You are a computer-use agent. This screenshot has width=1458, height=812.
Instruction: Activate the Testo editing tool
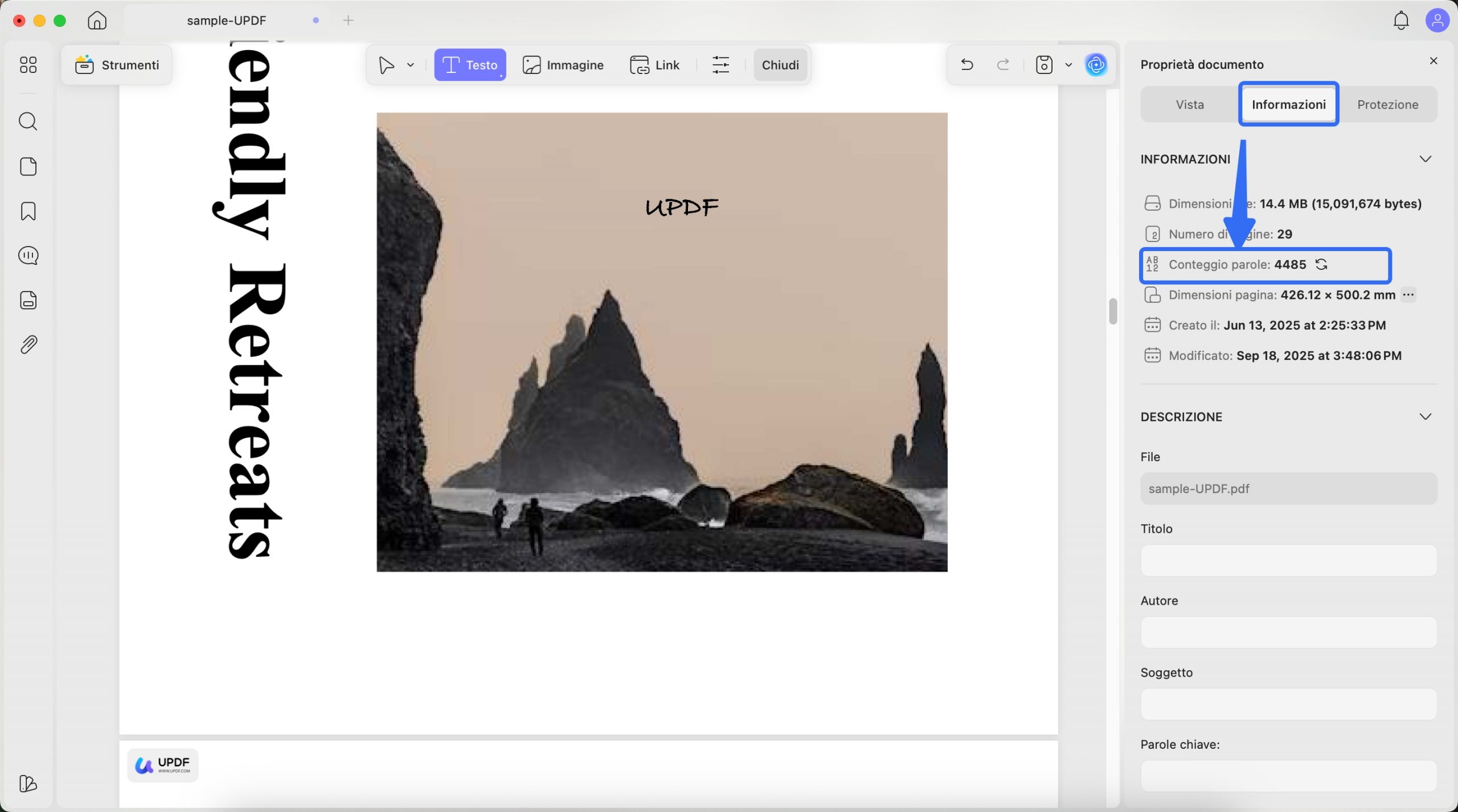click(469, 64)
